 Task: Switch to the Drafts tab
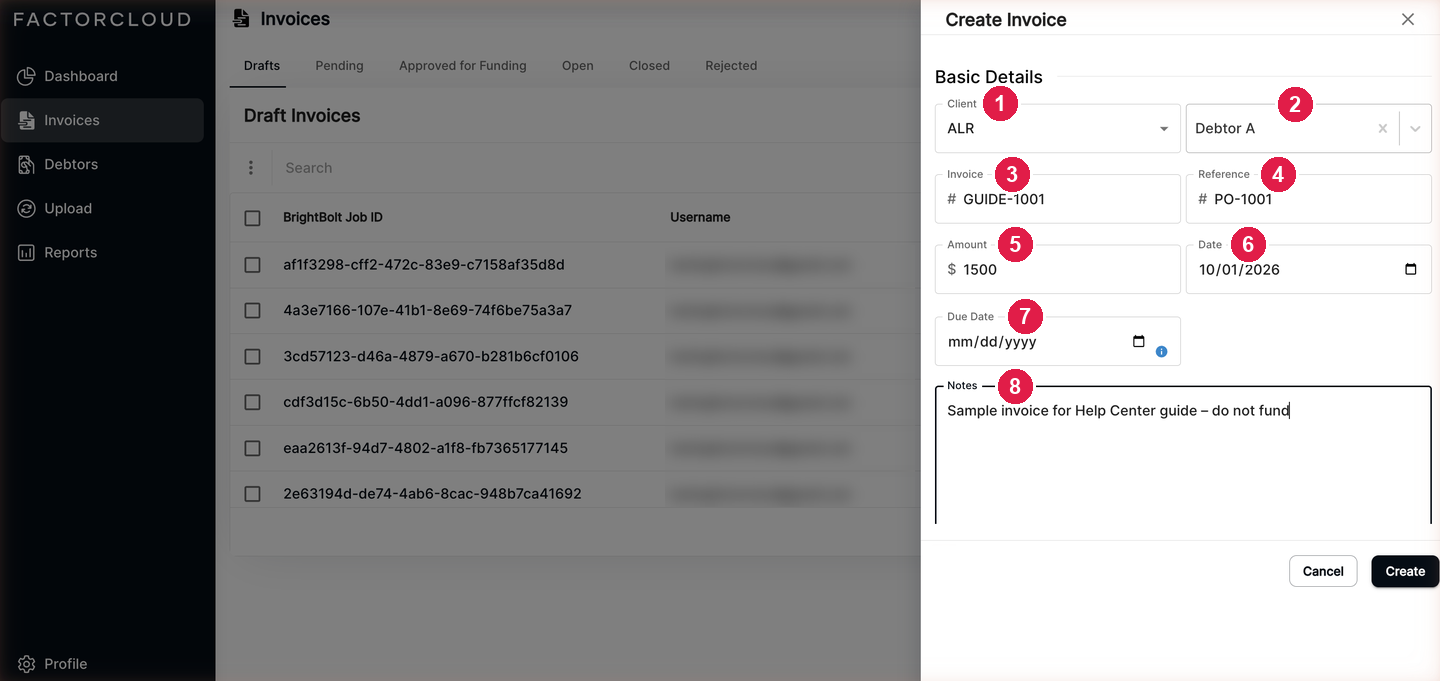pos(262,65)
